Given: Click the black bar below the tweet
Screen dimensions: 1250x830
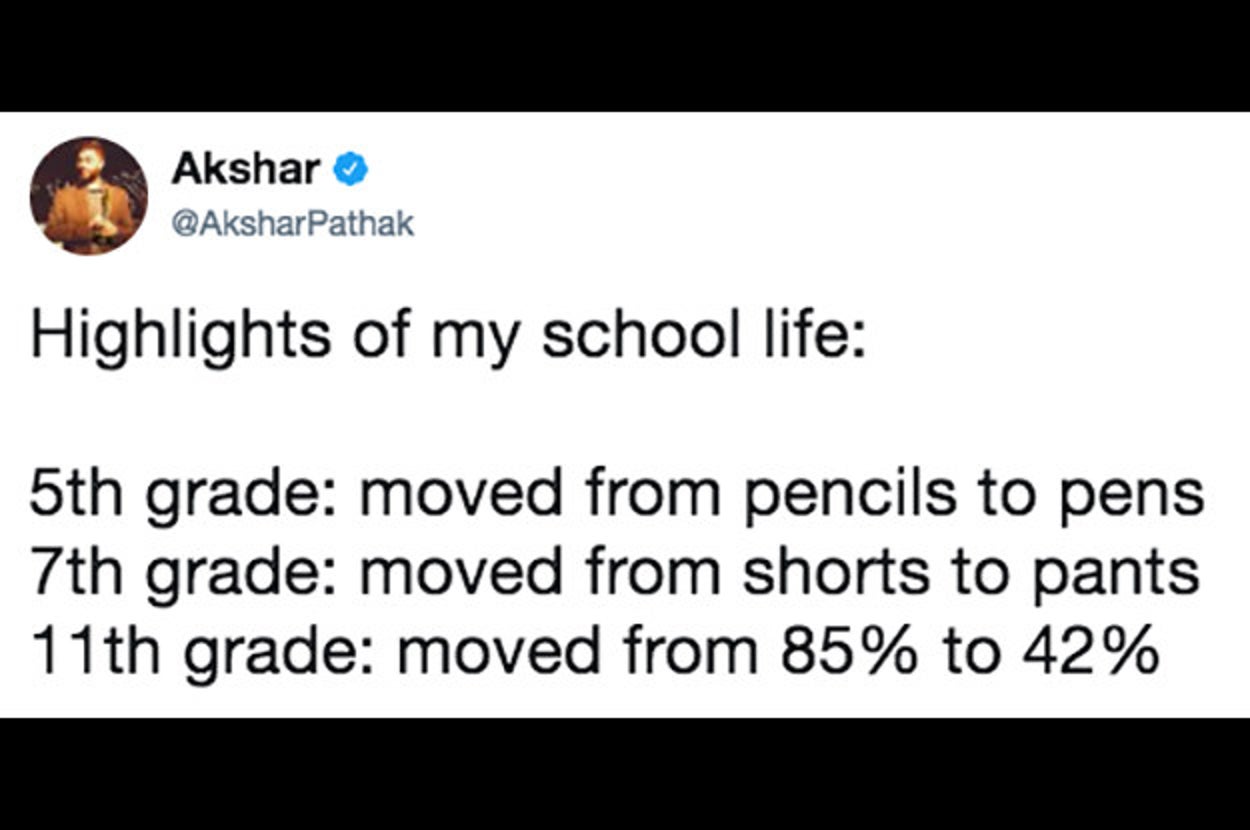Looking at the screenshot, I should pyautogui.click(x=625, y=773).
